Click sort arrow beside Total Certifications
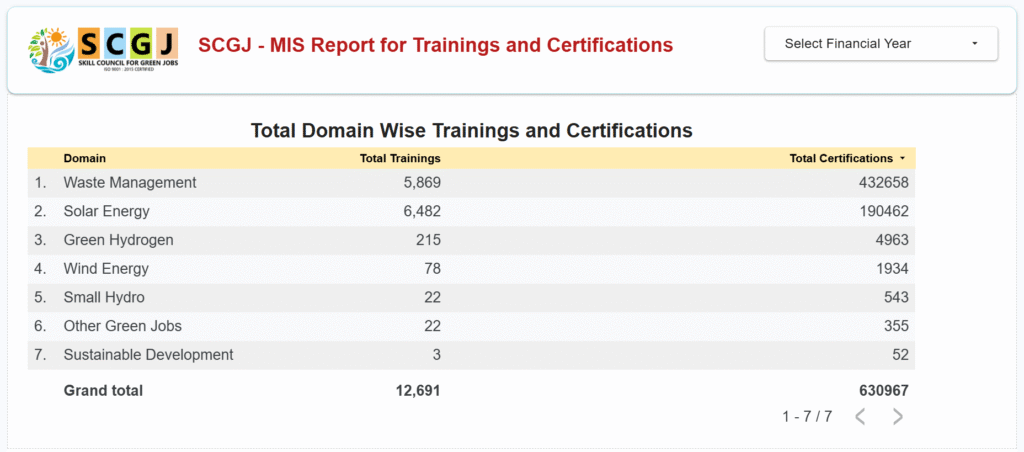The image size is (1024, 452). [x=902, y=159]
